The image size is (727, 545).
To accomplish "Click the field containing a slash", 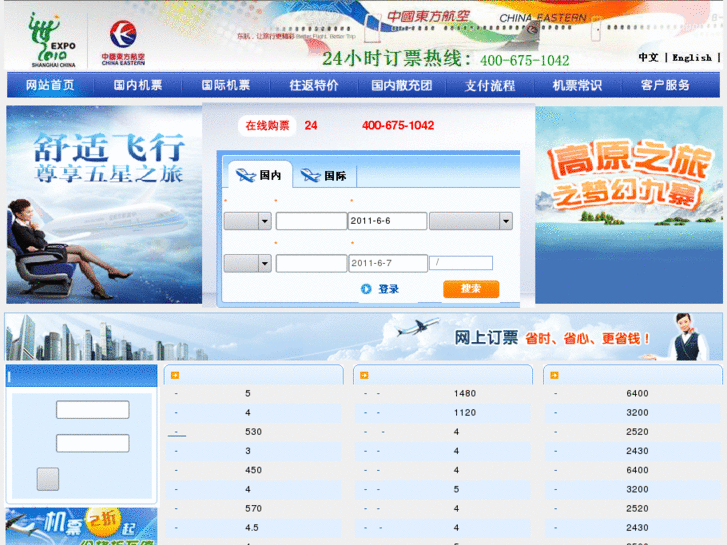I will coord(461,263).
